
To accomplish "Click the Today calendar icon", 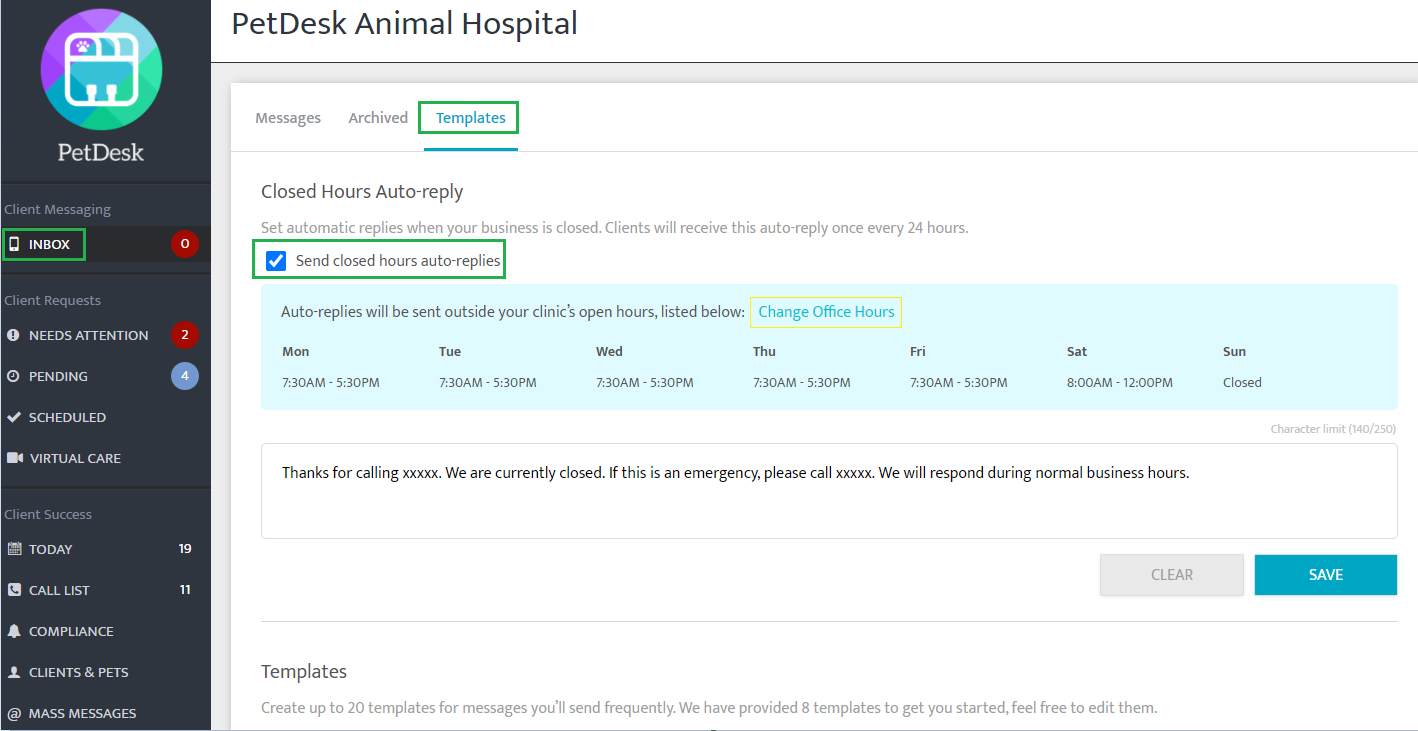I will (14, 549).
